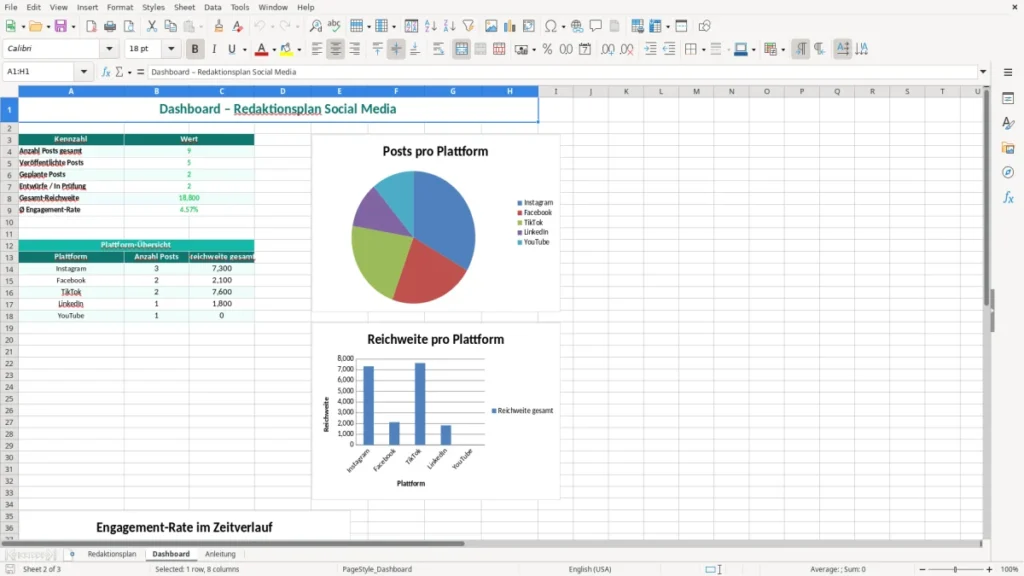This screenshot has height=576, width=1024.
Task: Open the Gallery icon in sidebar
Action: (x=1008, y=148)
